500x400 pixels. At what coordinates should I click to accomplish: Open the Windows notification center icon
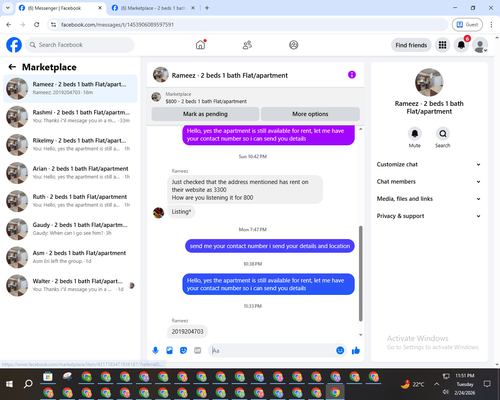[487, 384]
